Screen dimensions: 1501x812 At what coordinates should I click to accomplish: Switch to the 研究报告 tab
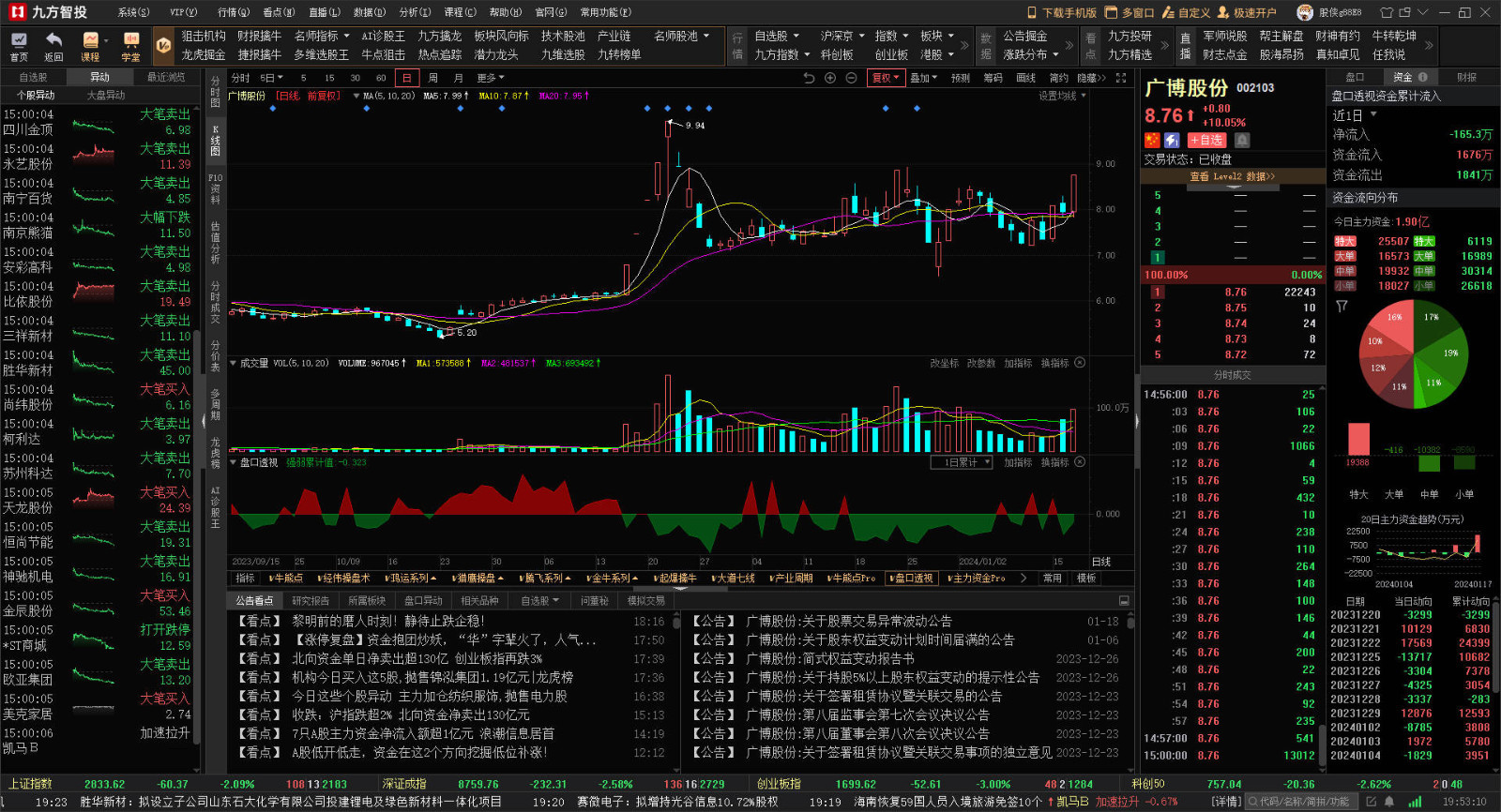tap(311, 600)
